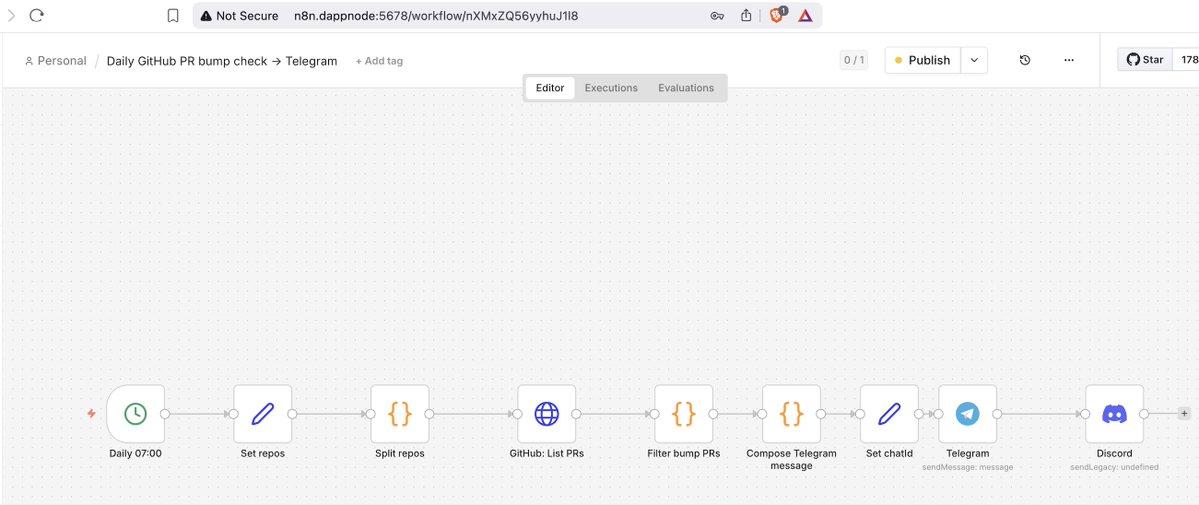1199x505 pixels.
Task: Select the Compose Telegram message code node
Action: pos(791,414)
